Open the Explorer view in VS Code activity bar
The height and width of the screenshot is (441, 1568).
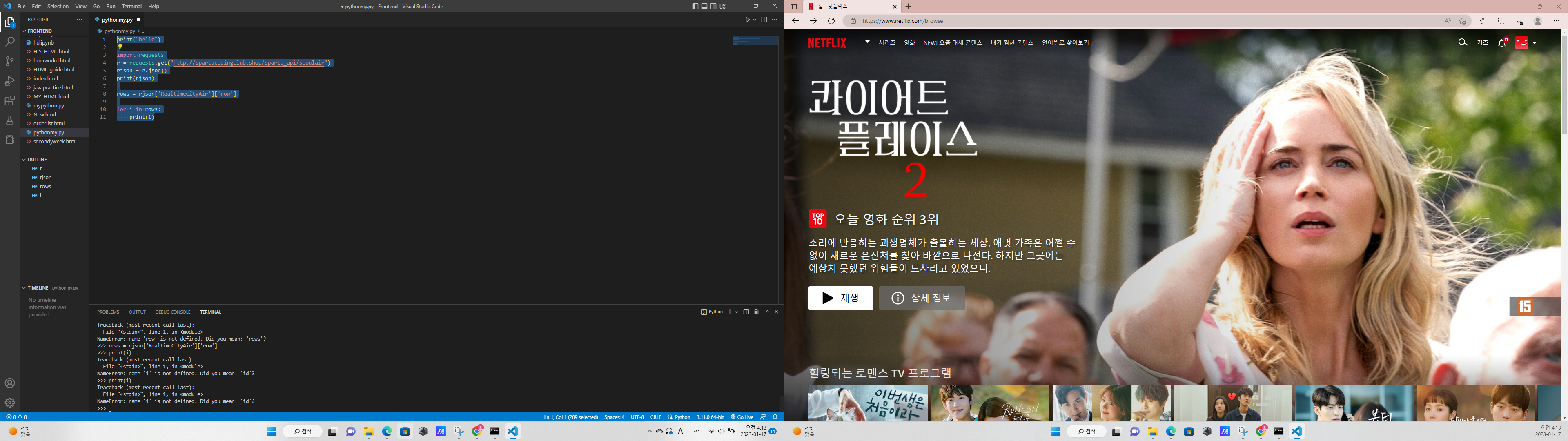pyautogui.click(x=10, y=22)
